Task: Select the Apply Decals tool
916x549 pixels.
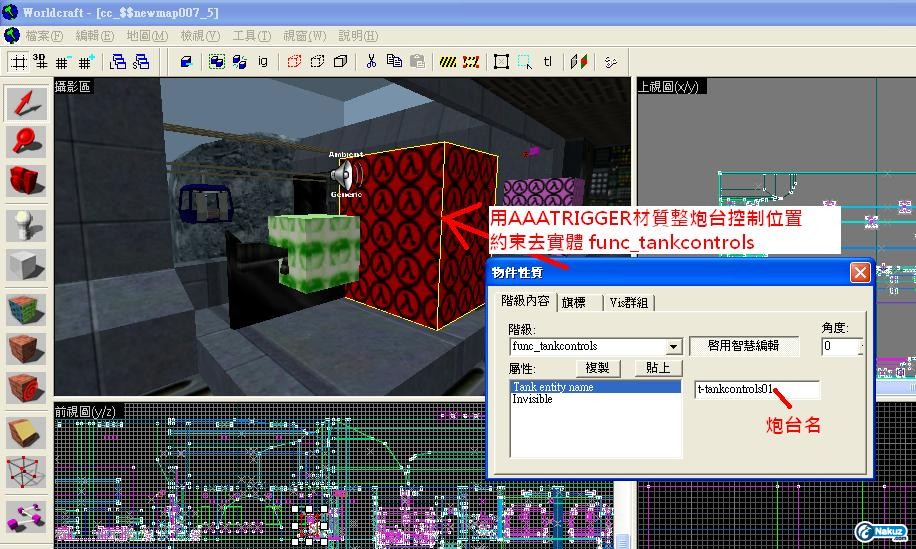Action: (x=26, y=388)
